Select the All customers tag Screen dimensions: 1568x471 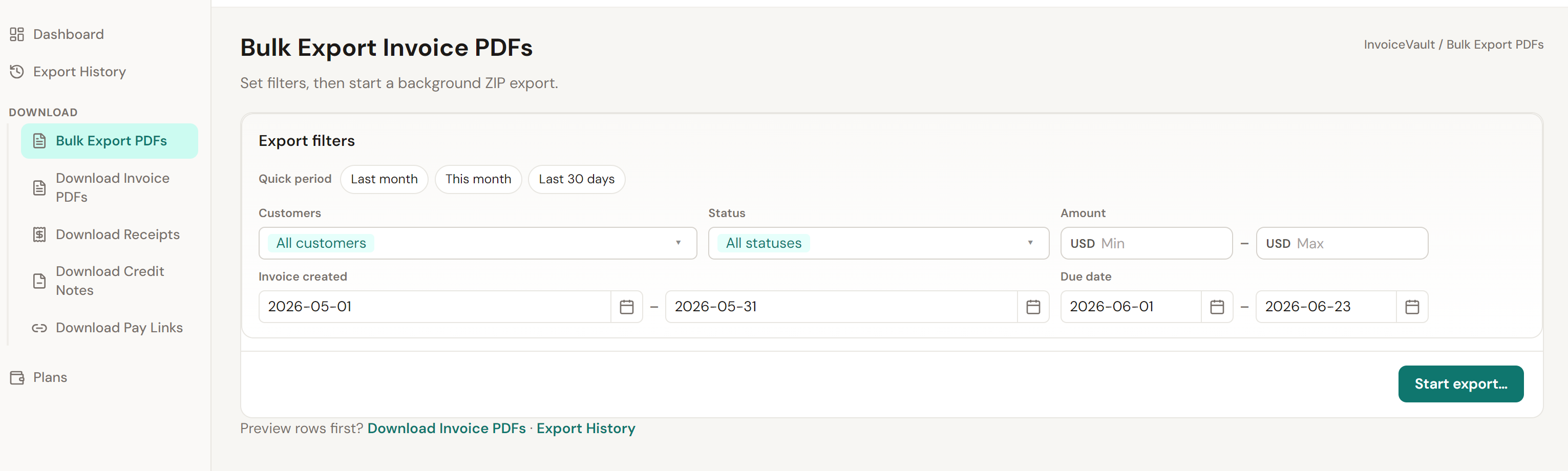321,243
